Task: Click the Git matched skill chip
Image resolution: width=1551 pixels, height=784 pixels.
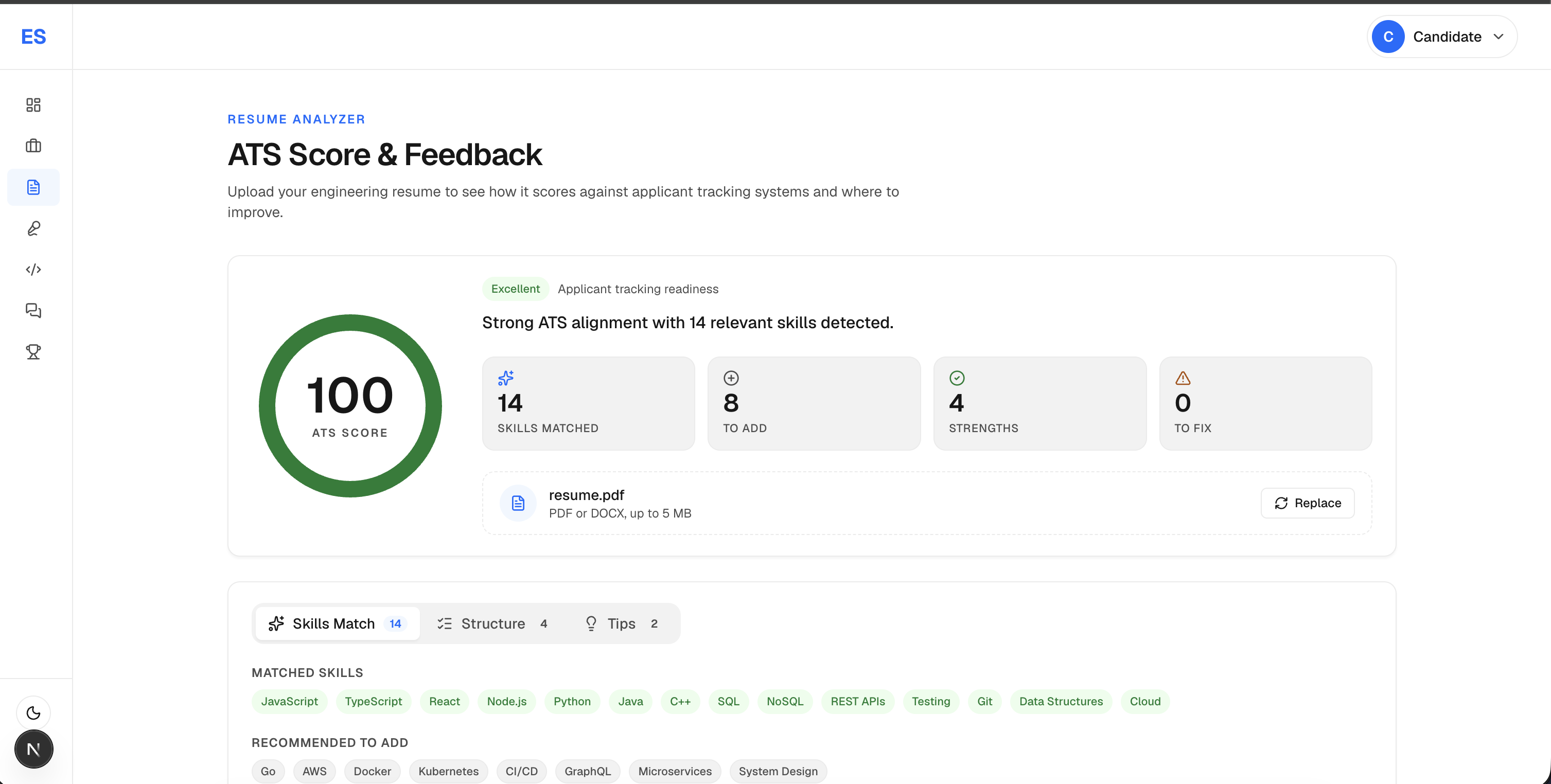Action: [985, 702]
